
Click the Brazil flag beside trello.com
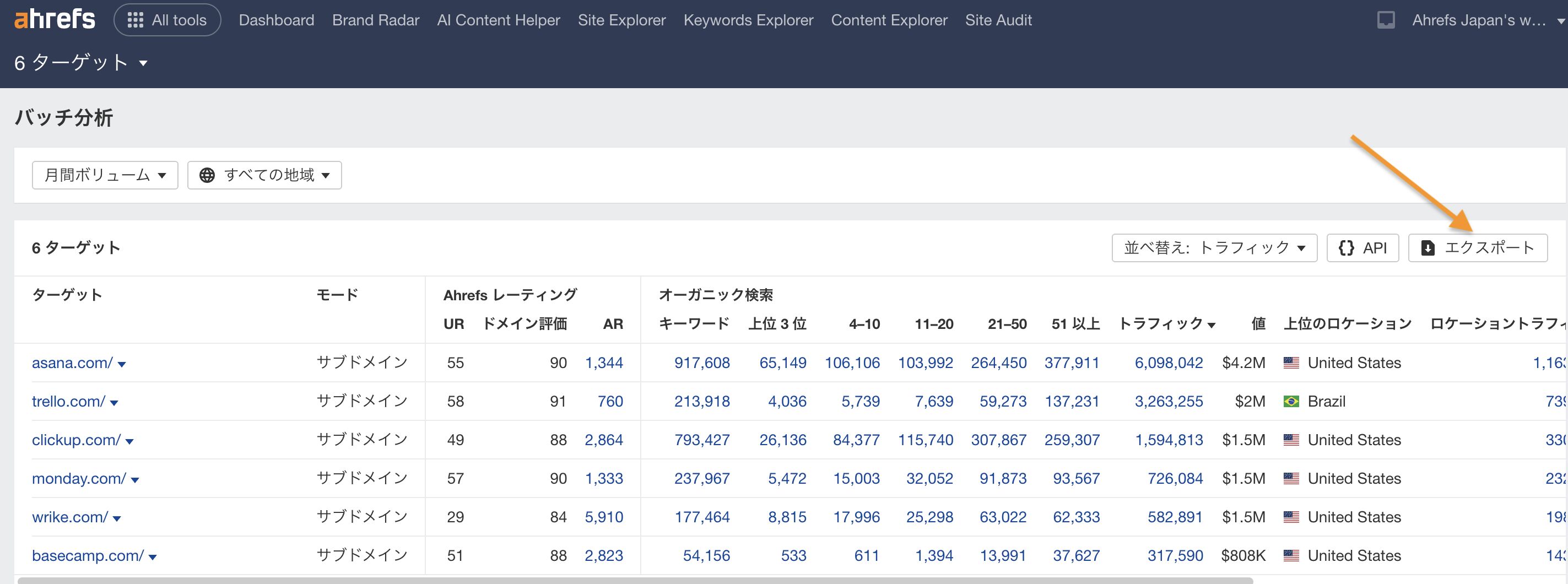1291,401
